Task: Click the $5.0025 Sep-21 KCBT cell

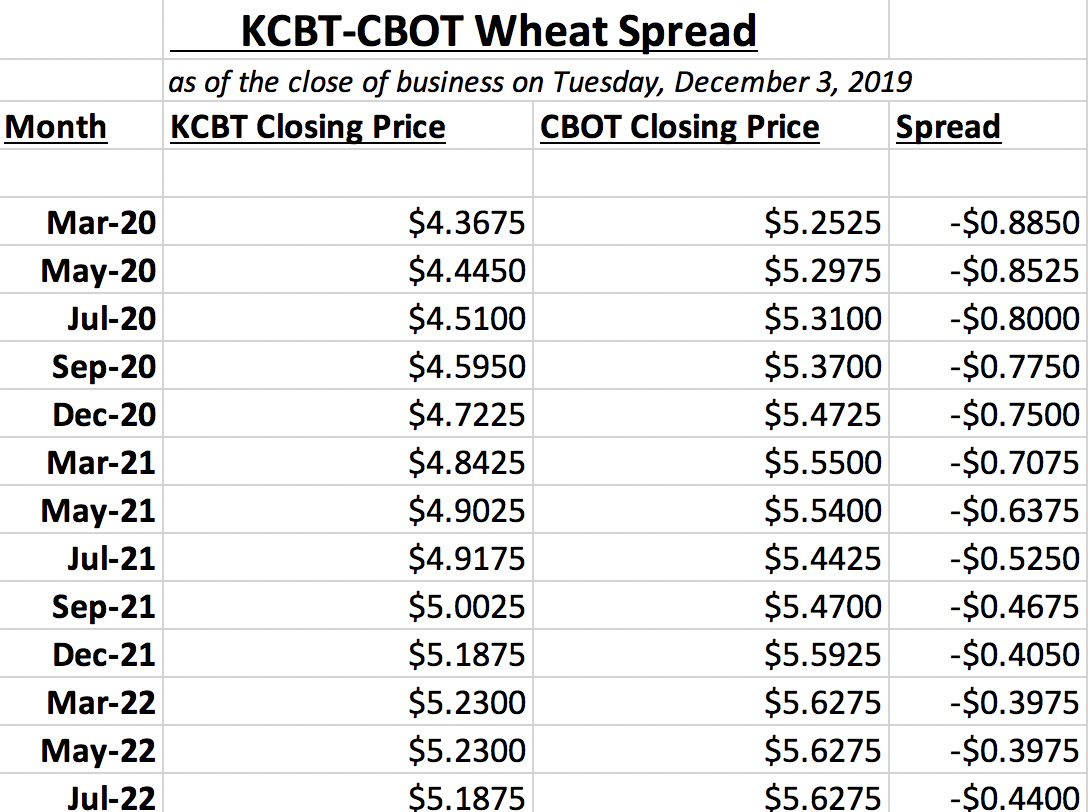Action: [348, 606]
